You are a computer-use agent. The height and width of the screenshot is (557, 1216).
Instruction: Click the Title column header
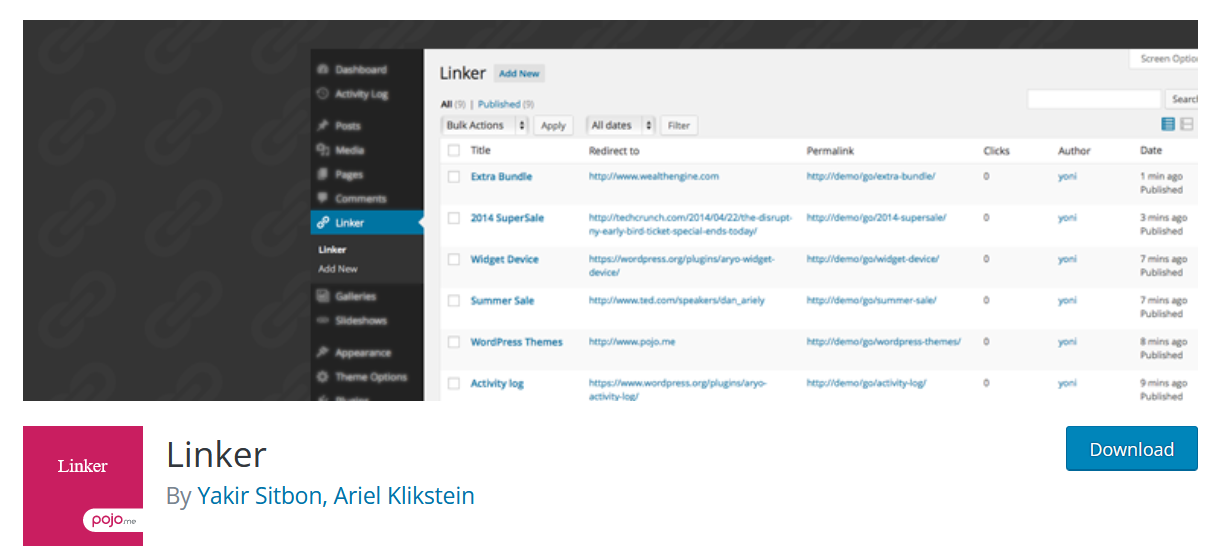click(481, 151)
